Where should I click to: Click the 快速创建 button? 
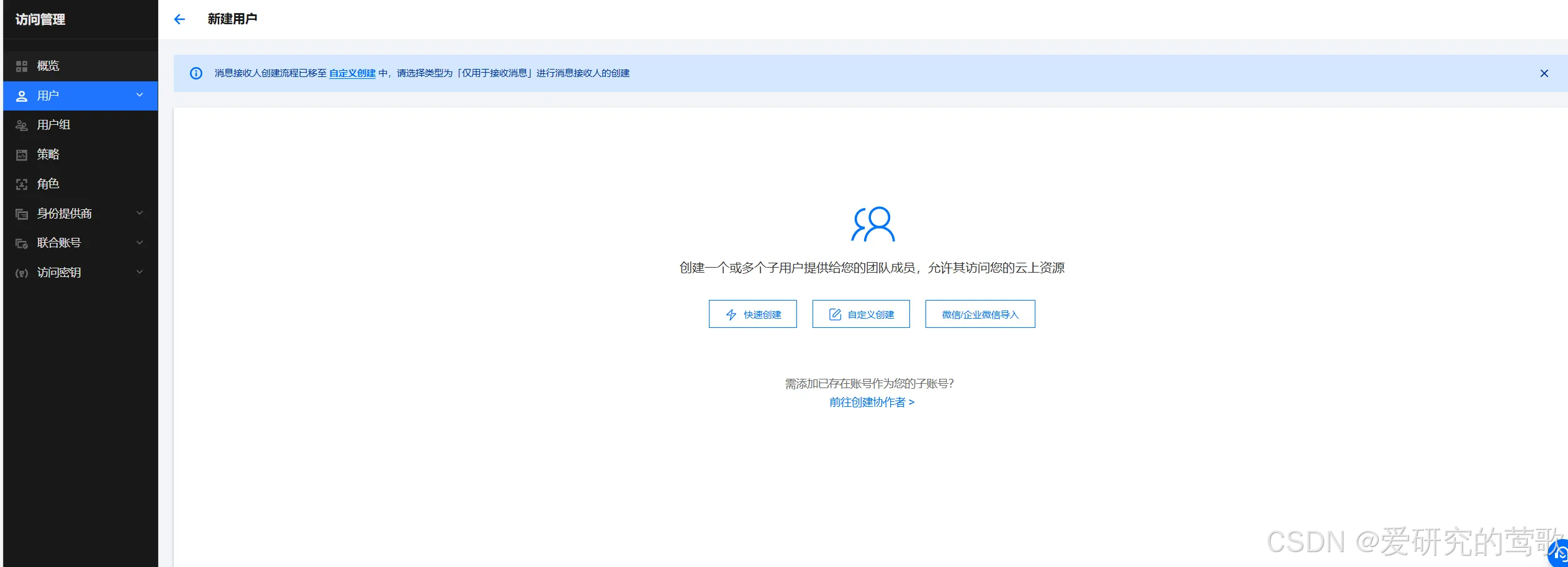tap(753, 314)
